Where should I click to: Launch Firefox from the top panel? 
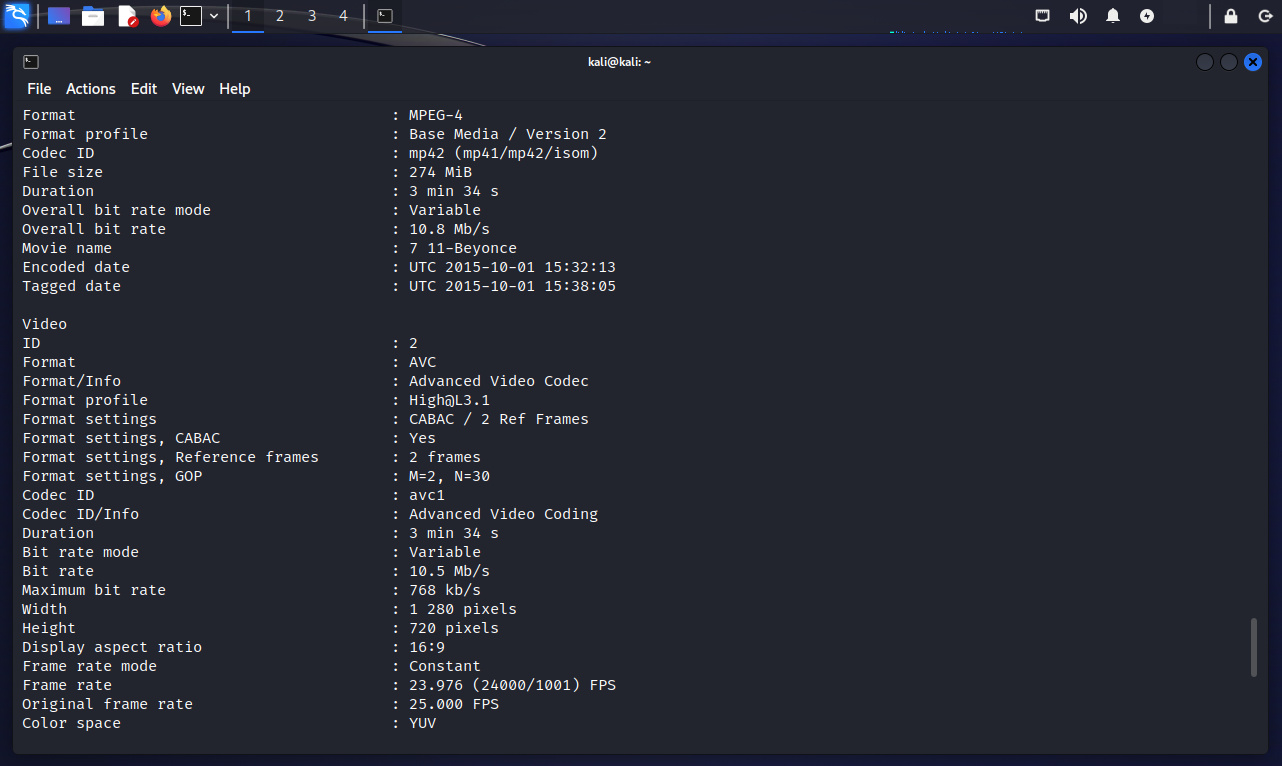(160, 16)
